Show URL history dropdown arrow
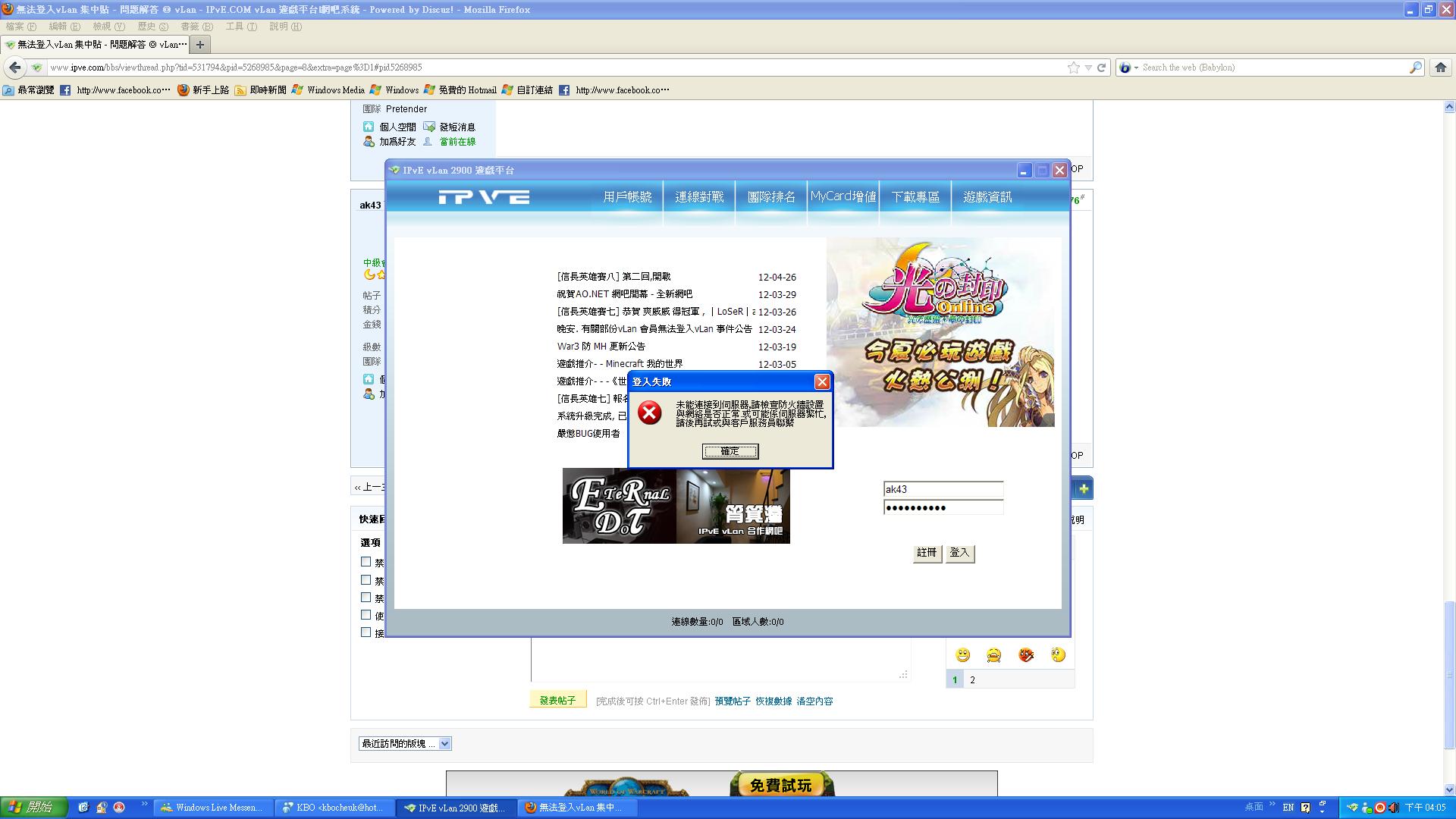The image size is (1456, 819). tap(1088, 67)
